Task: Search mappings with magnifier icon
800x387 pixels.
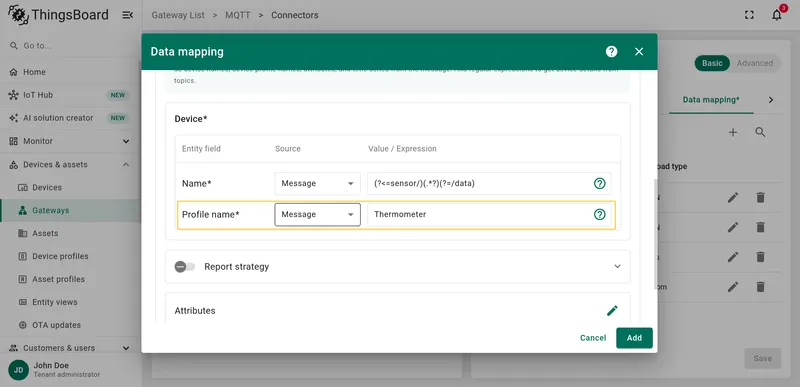Action: pyautogui.click(x=760, y=133)
